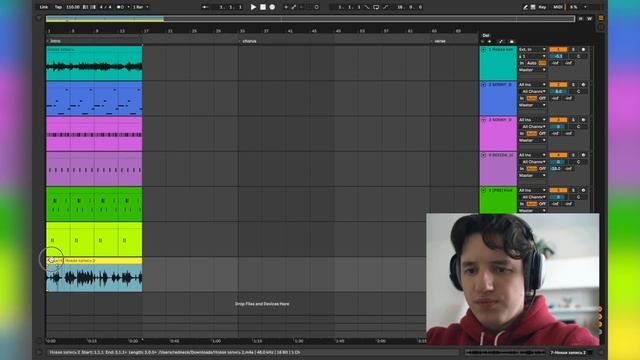640x360 pixels.
Task: Toggle the metronome
Action: (x=120, y=7)
